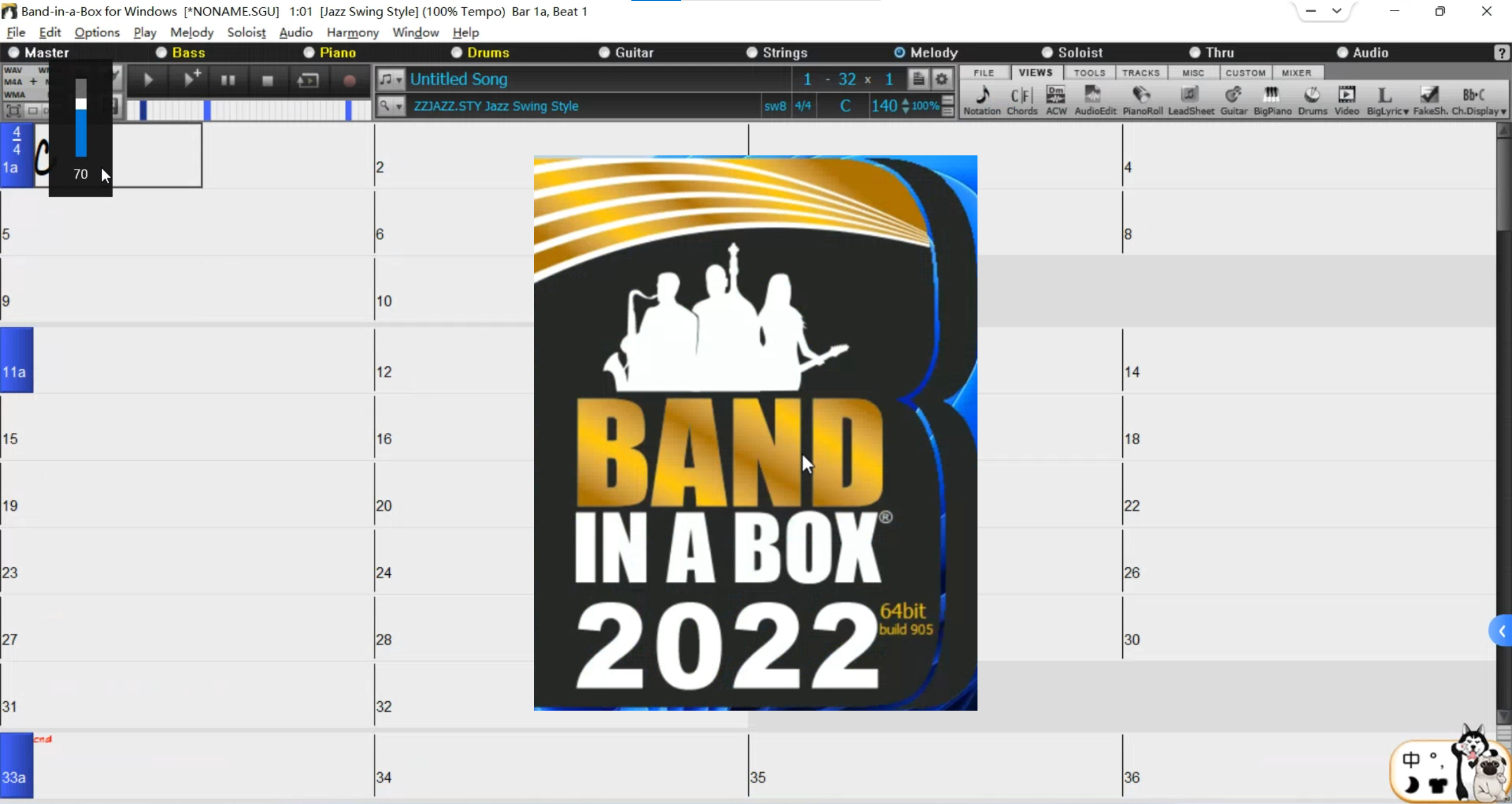1512x804 pixels.
Task: Click the play-from-bar loop button
Action: (308, 80)
